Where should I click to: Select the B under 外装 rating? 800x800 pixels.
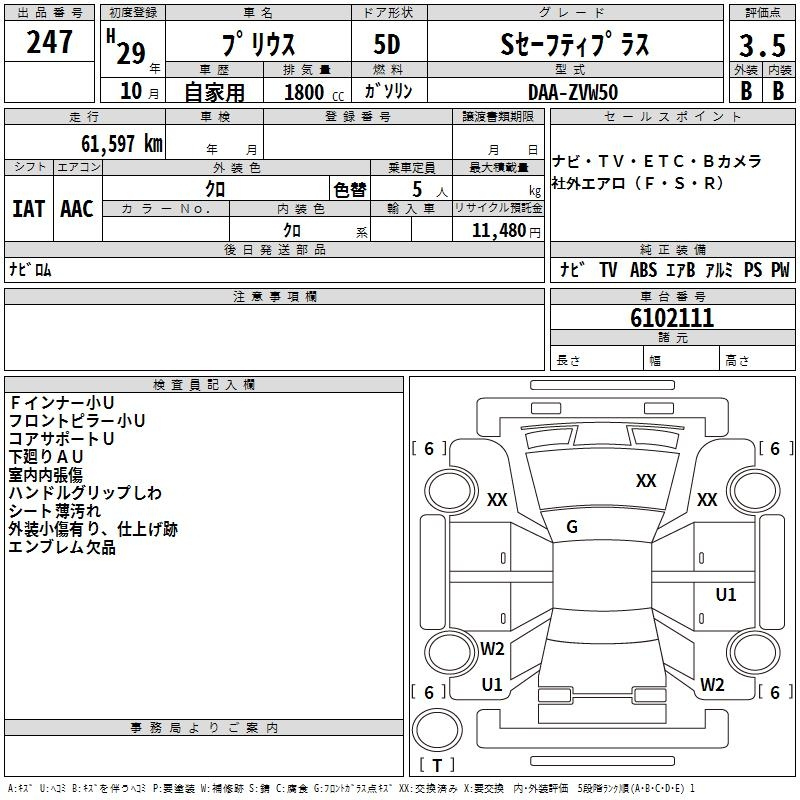[x=746, y=91]
